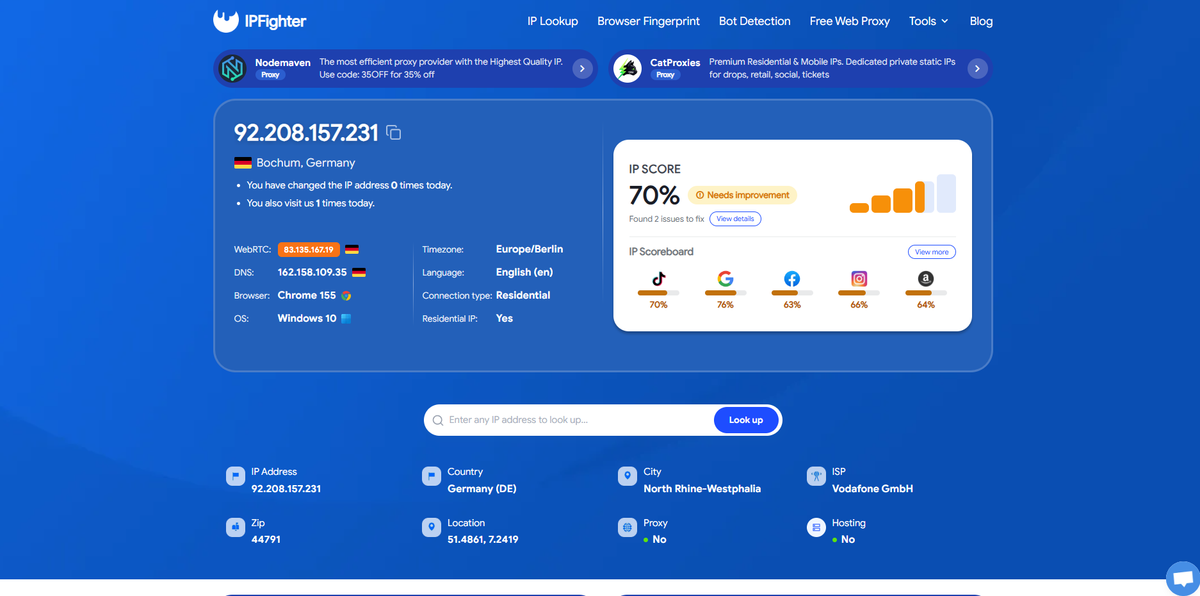The image size is (1200, 596).
Task: Click the Zip value 44791
Action: click(x=266, y=540)
